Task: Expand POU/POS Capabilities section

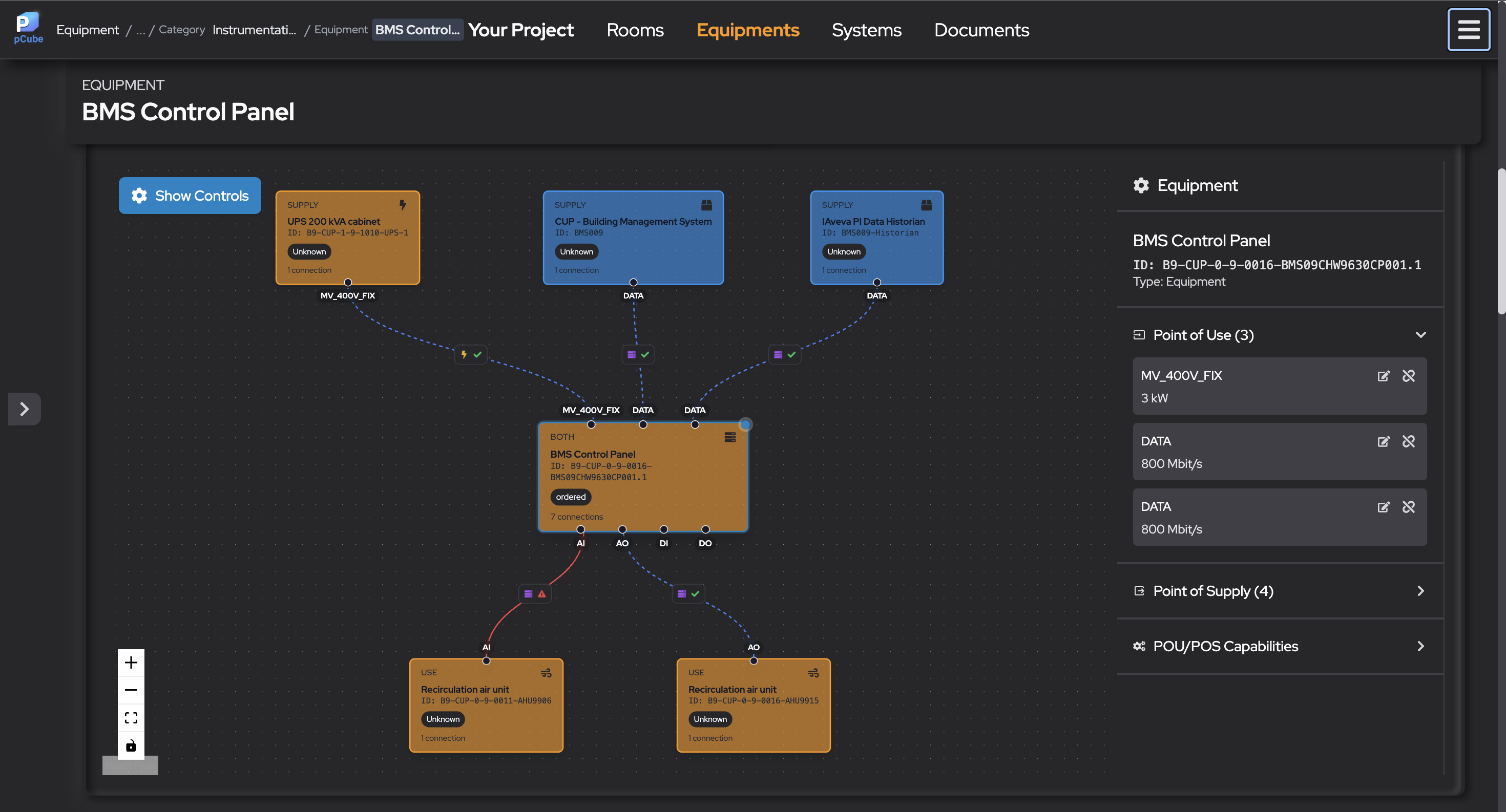Action: [1420, 646]
